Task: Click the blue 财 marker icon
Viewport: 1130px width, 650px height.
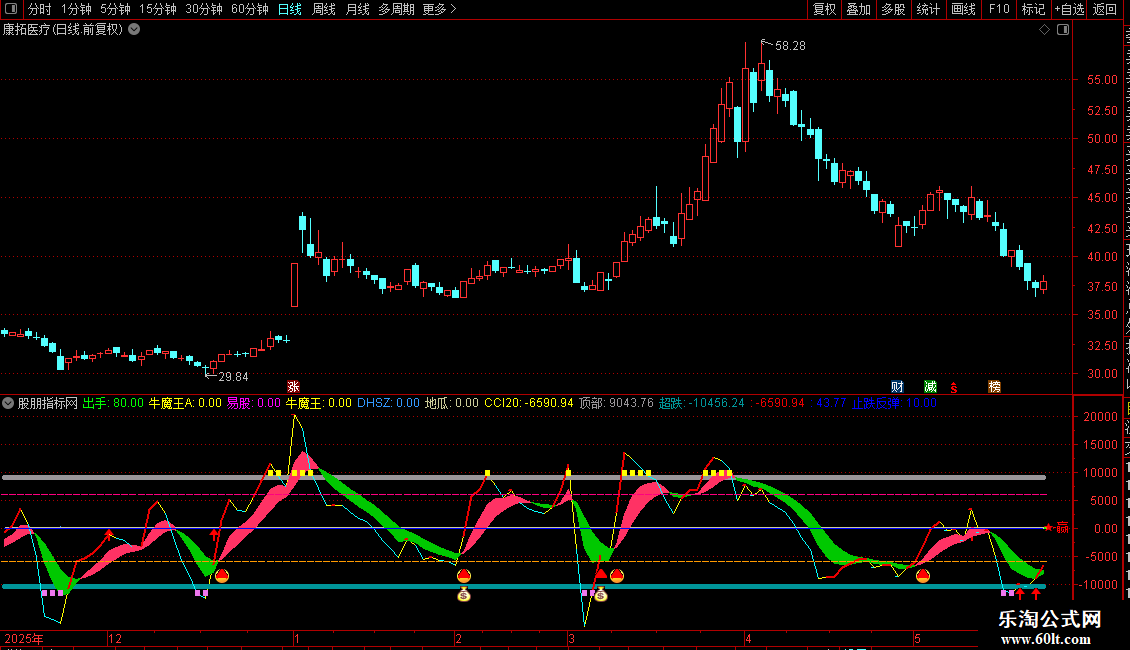Action: pos(897,387)
